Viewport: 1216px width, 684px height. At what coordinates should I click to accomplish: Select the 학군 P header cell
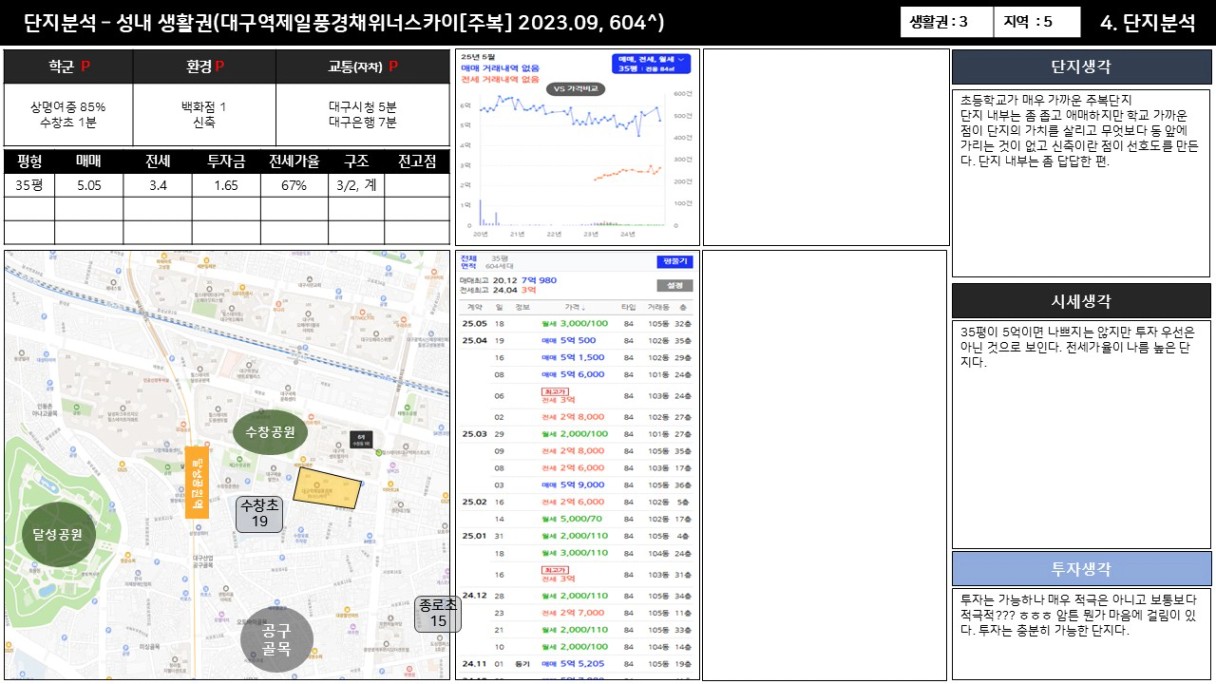pos(69,67)
